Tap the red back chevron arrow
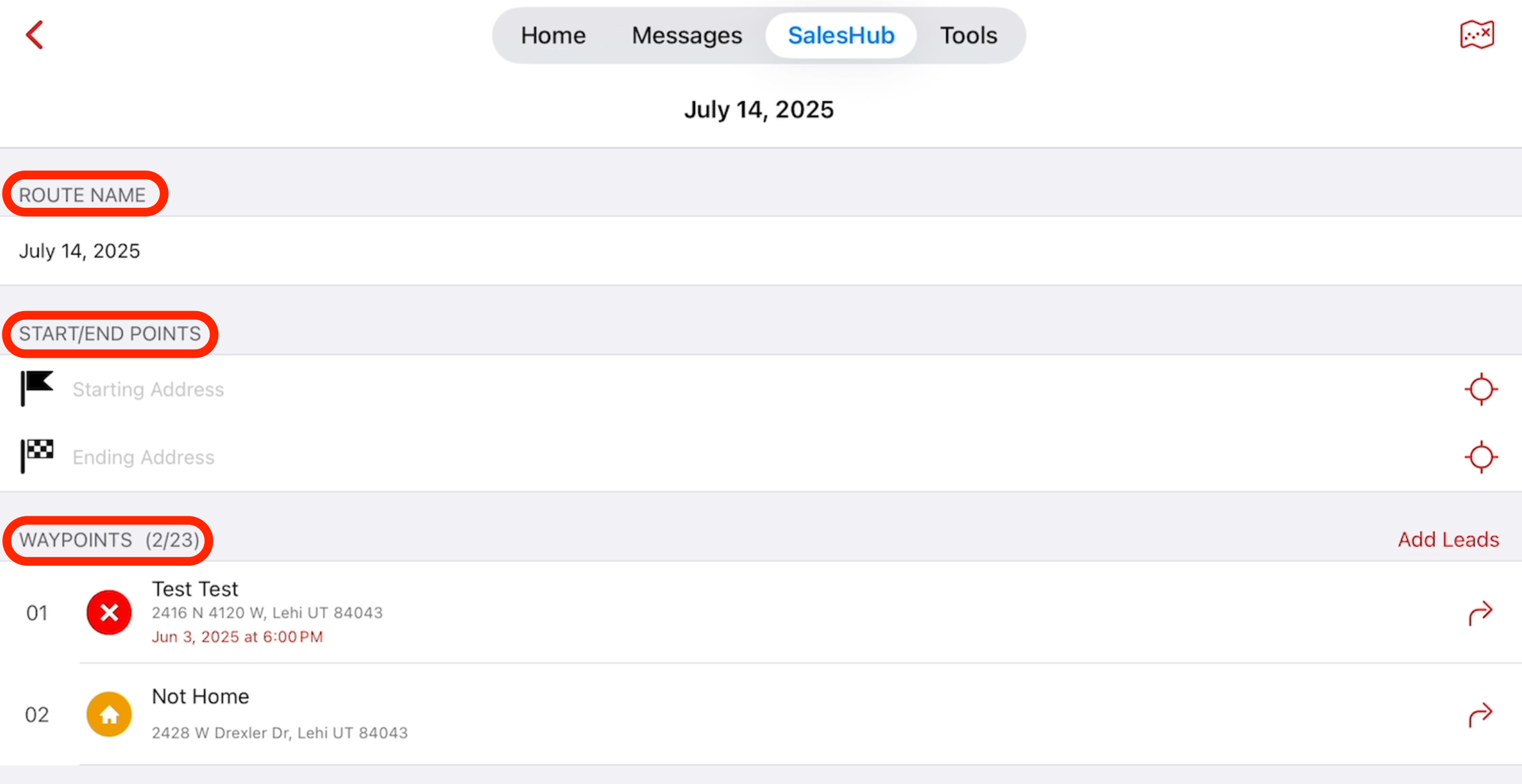 [35, 35]
